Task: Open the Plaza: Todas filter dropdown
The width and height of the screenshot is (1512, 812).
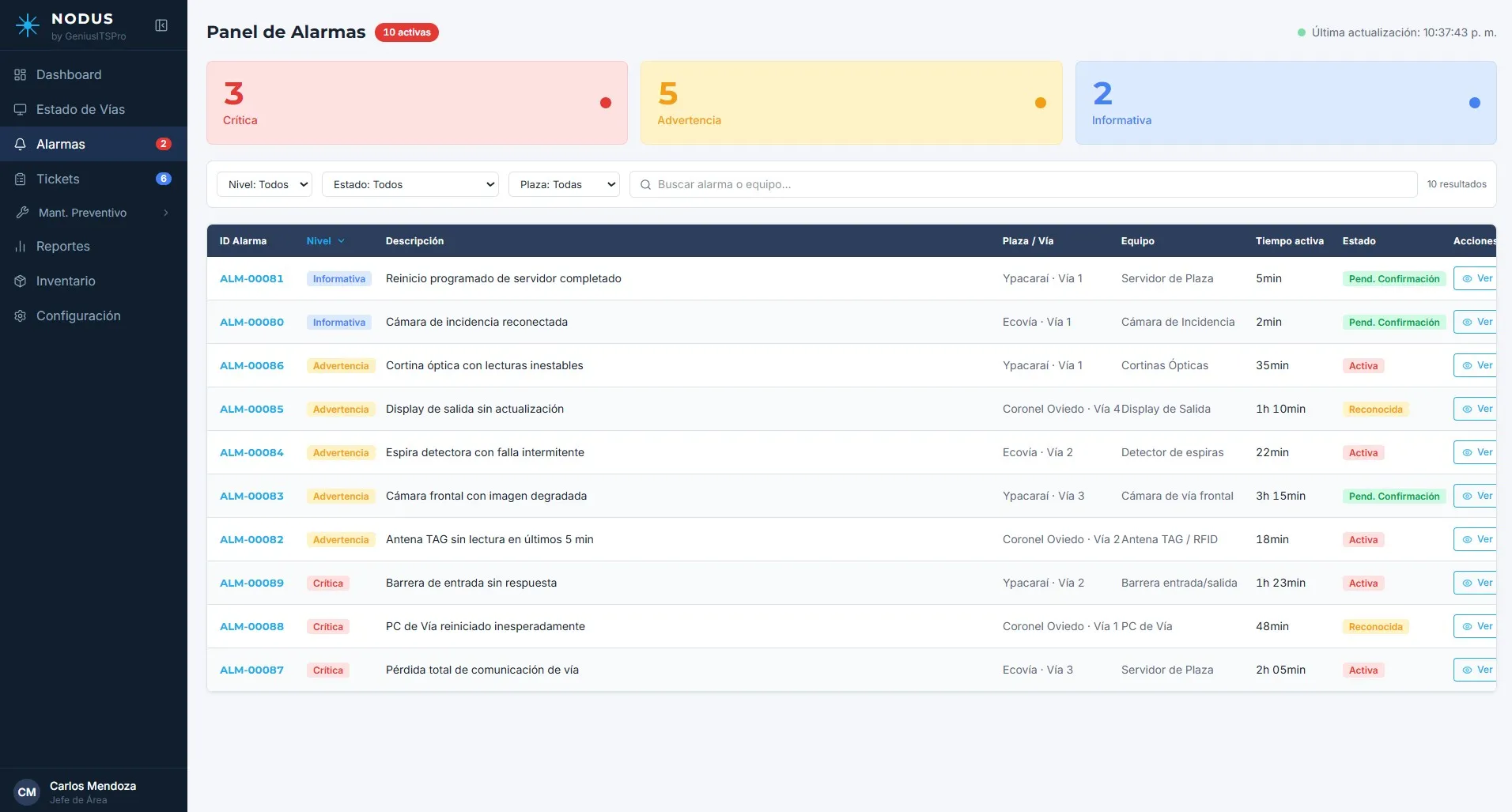Action: (564, 184)
